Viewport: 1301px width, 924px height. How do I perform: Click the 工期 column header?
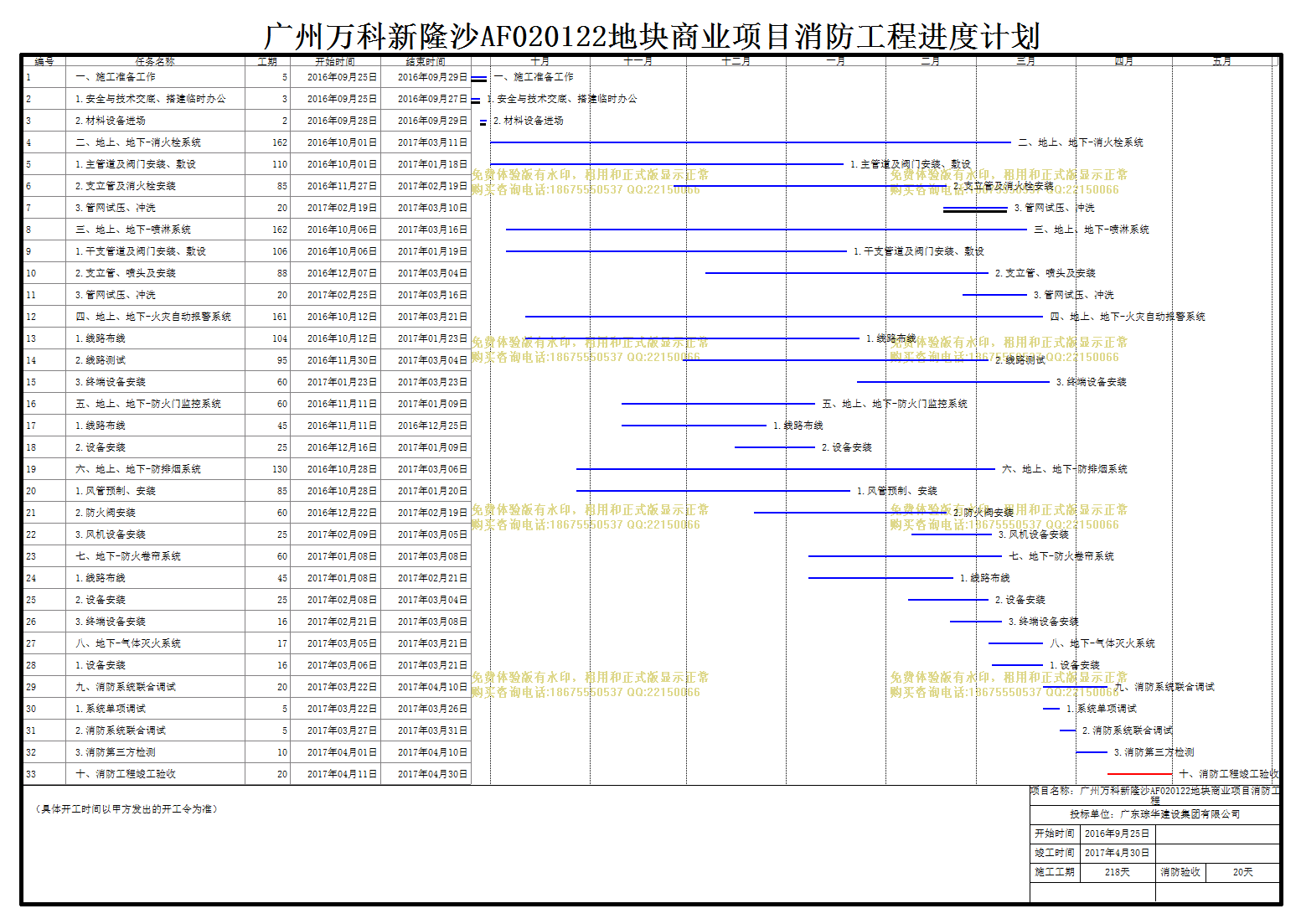click(x=267, y=61)
